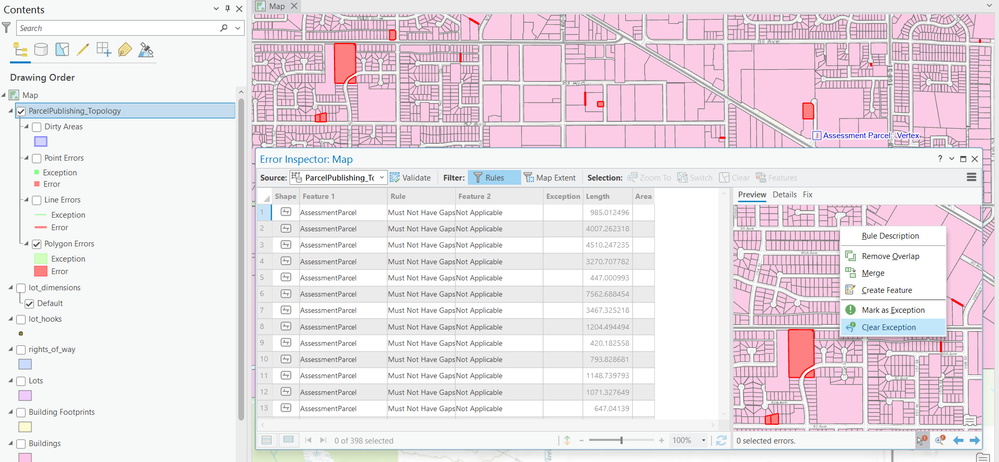Click the Rules filter button
The height and width of the screenshot is (462, 999).
pyautogui.click(x=488, y=177)
